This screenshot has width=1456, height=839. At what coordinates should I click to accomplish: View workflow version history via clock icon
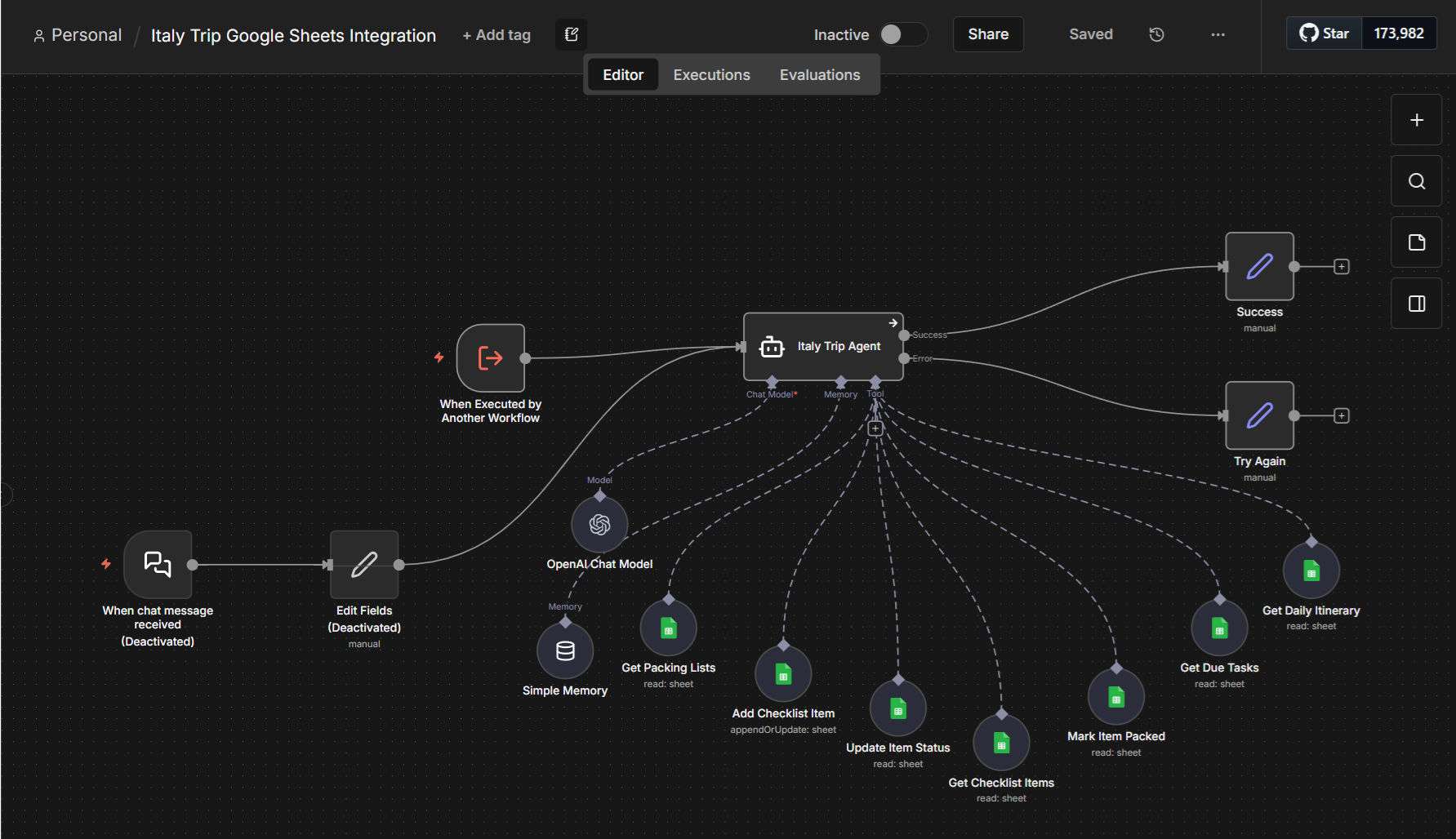point(1155,34)
